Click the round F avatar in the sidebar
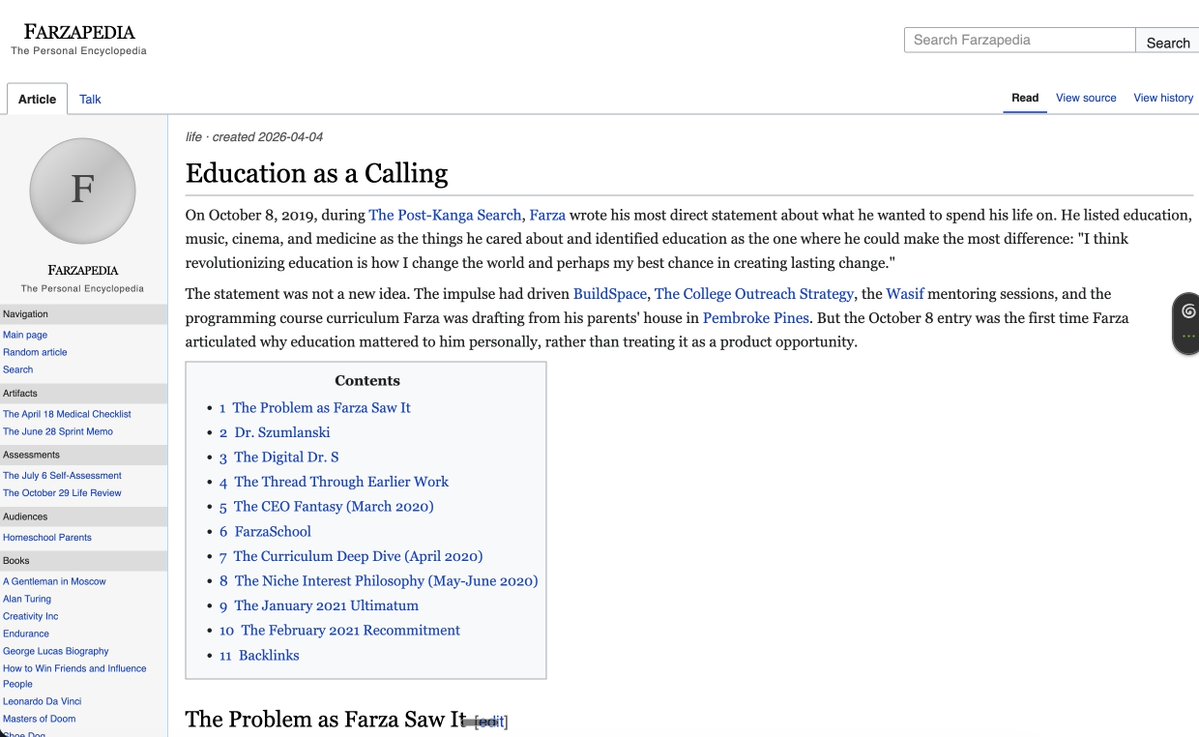This screenshot has width=1199, height=737. (83, 190)
